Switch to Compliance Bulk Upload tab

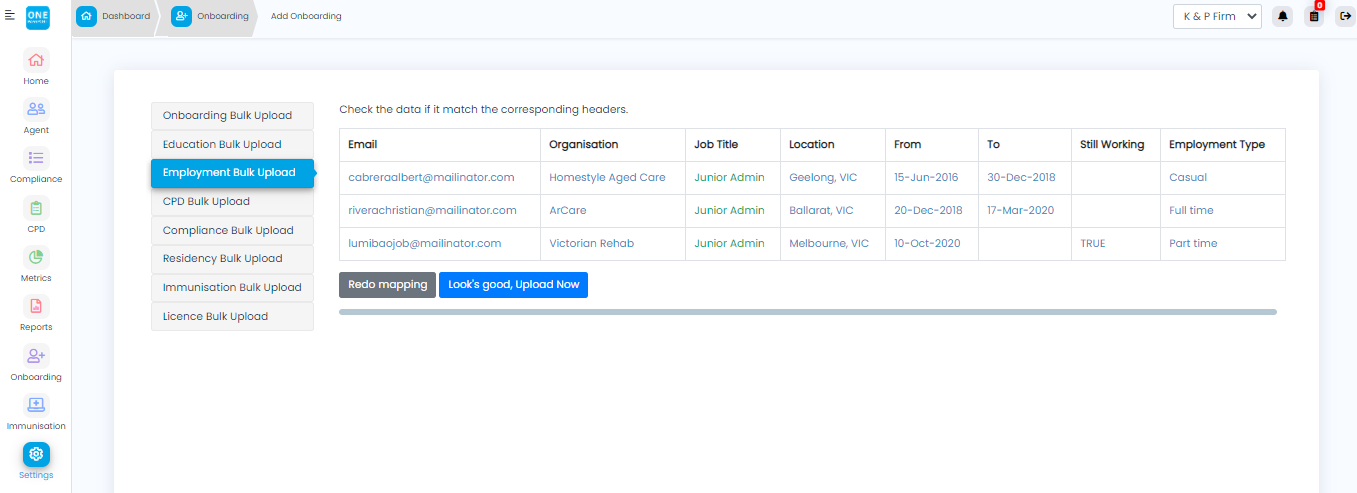pos(232,230)
